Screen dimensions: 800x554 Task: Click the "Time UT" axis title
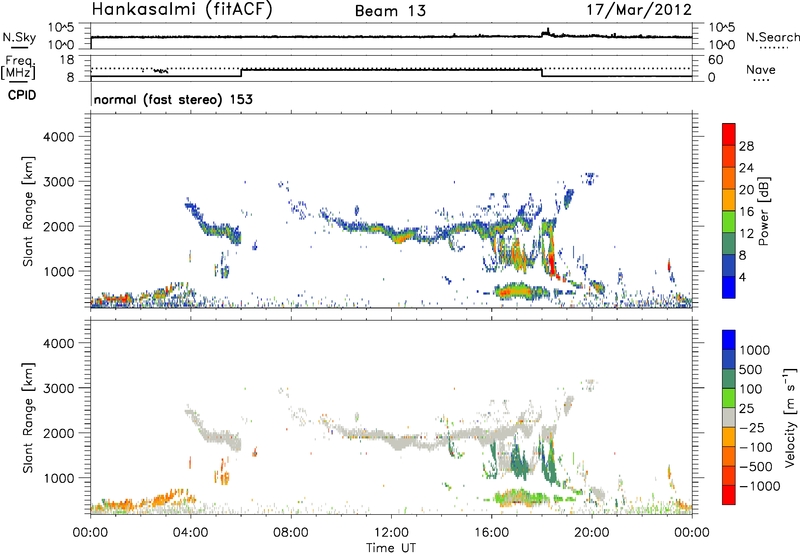click(x=391, y=548)
